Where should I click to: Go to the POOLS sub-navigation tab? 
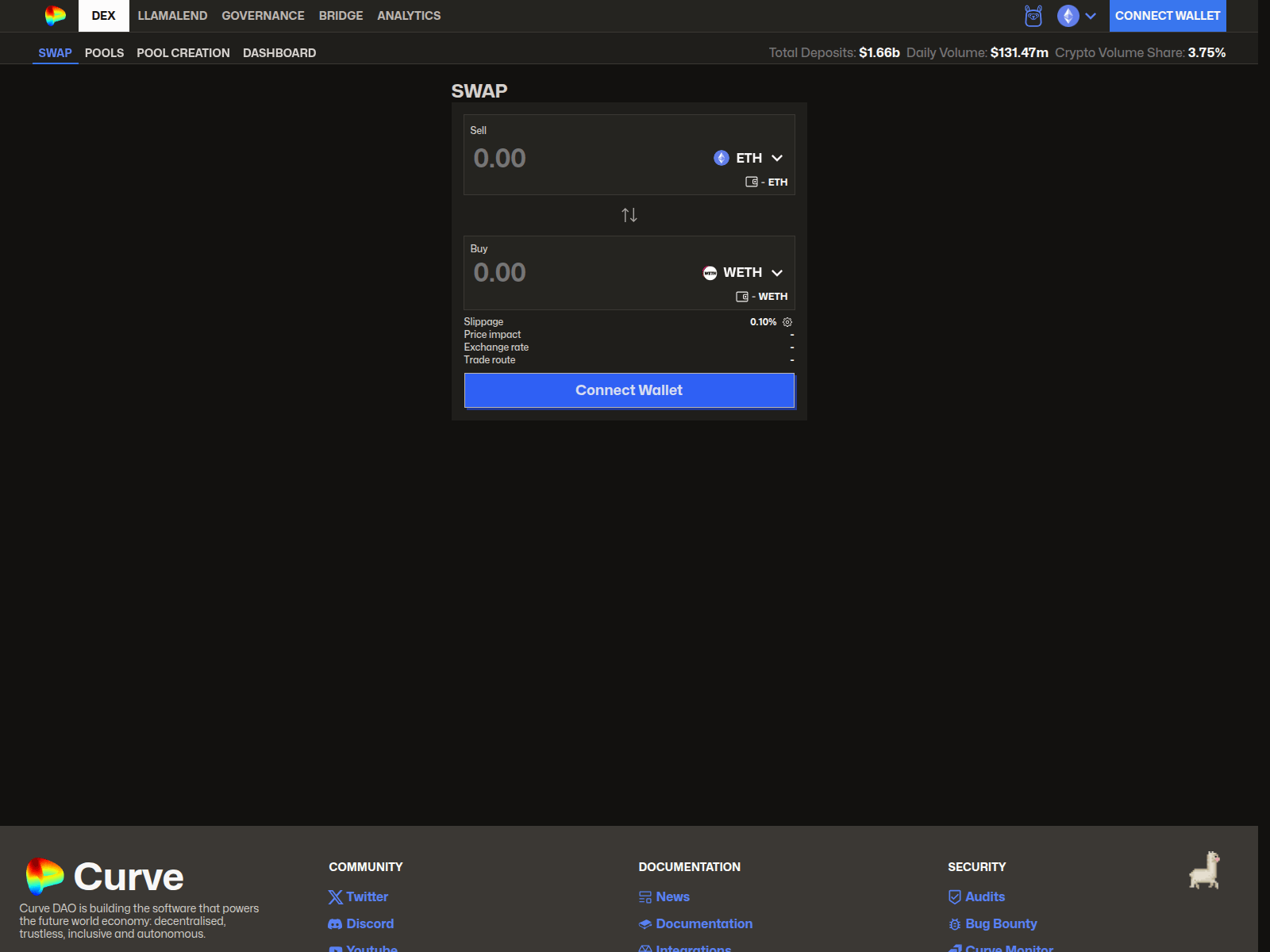pyautogui.click(x=104, y=53)
